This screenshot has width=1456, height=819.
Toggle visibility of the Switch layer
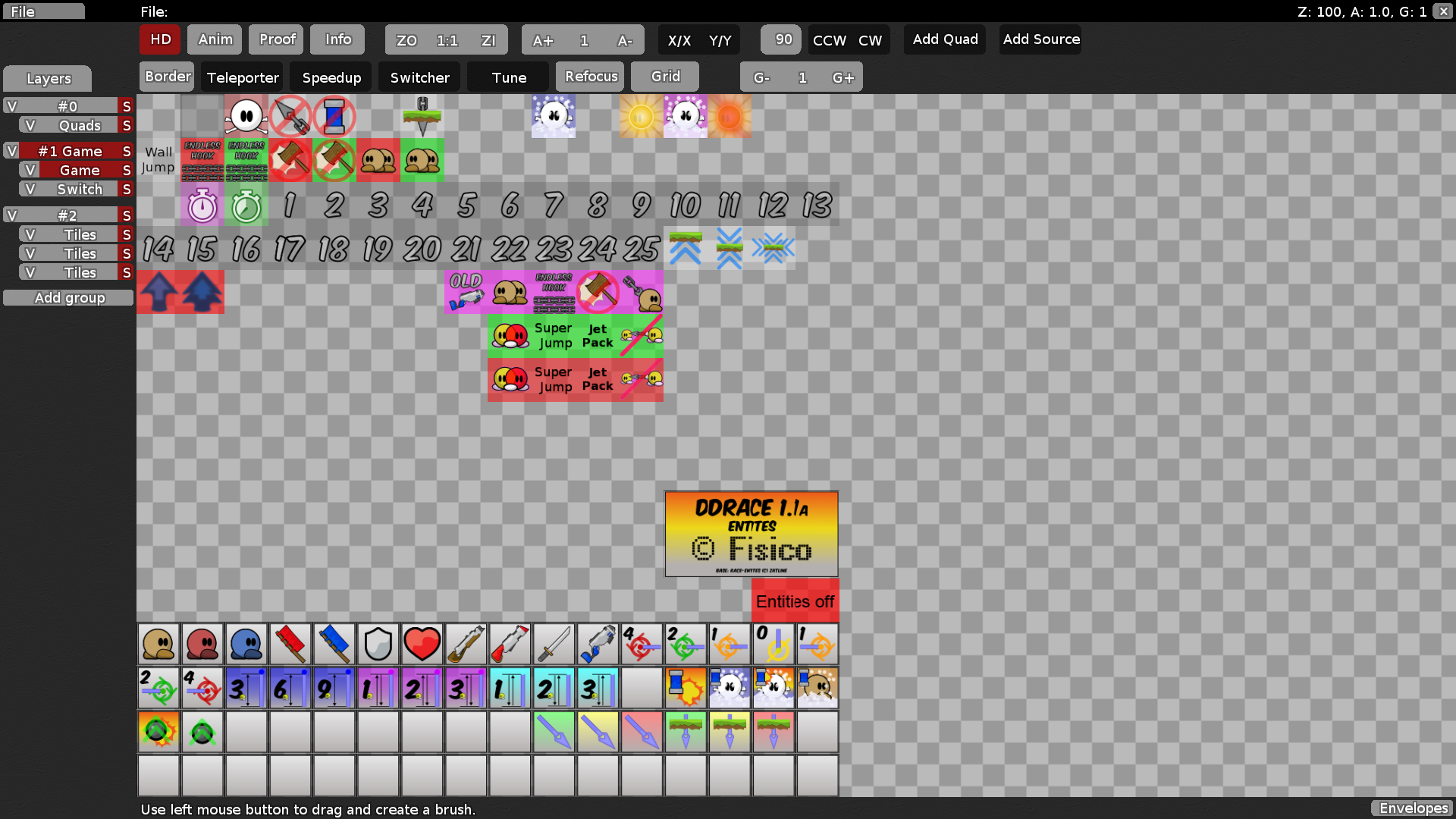click(30, 189)
